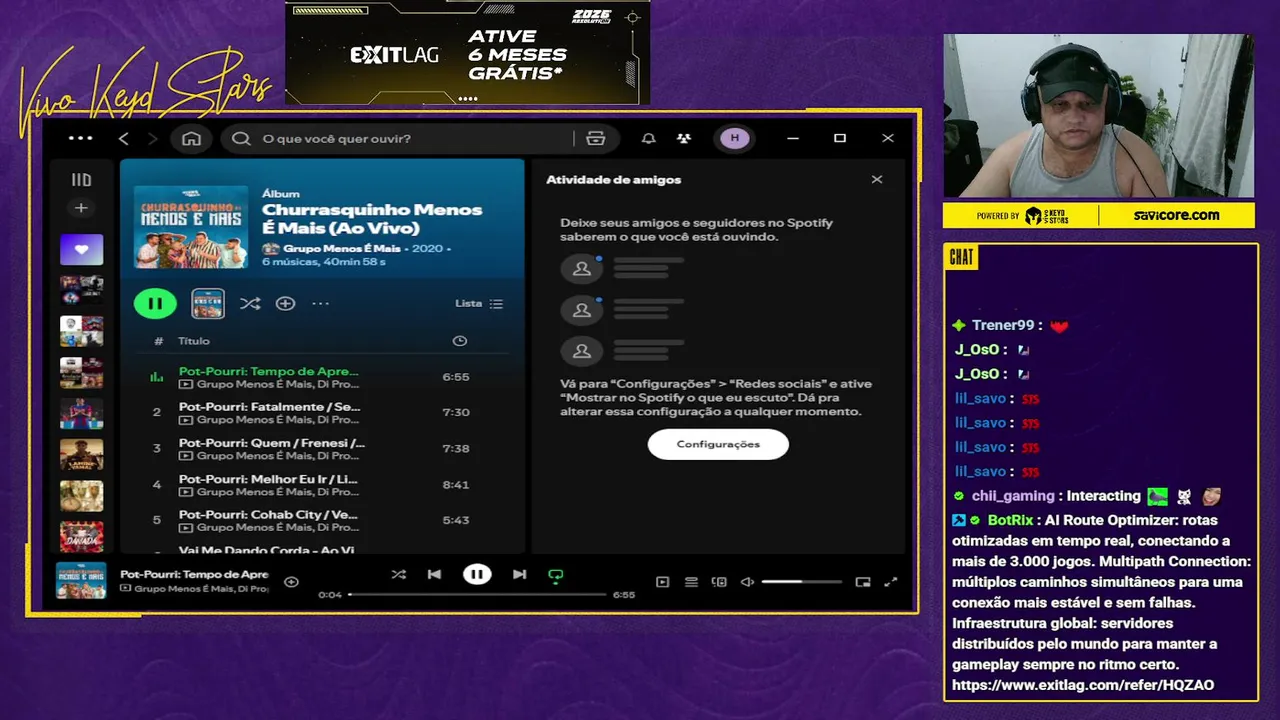Image resolution: width=1280 pixels, height=720 pixels.
Task: Pause playback using the bottom white button
Action: [x=477, y=574]
